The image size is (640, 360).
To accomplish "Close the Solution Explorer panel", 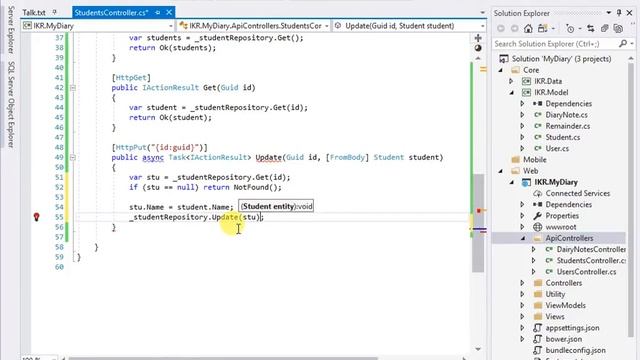I will (629, 13).
